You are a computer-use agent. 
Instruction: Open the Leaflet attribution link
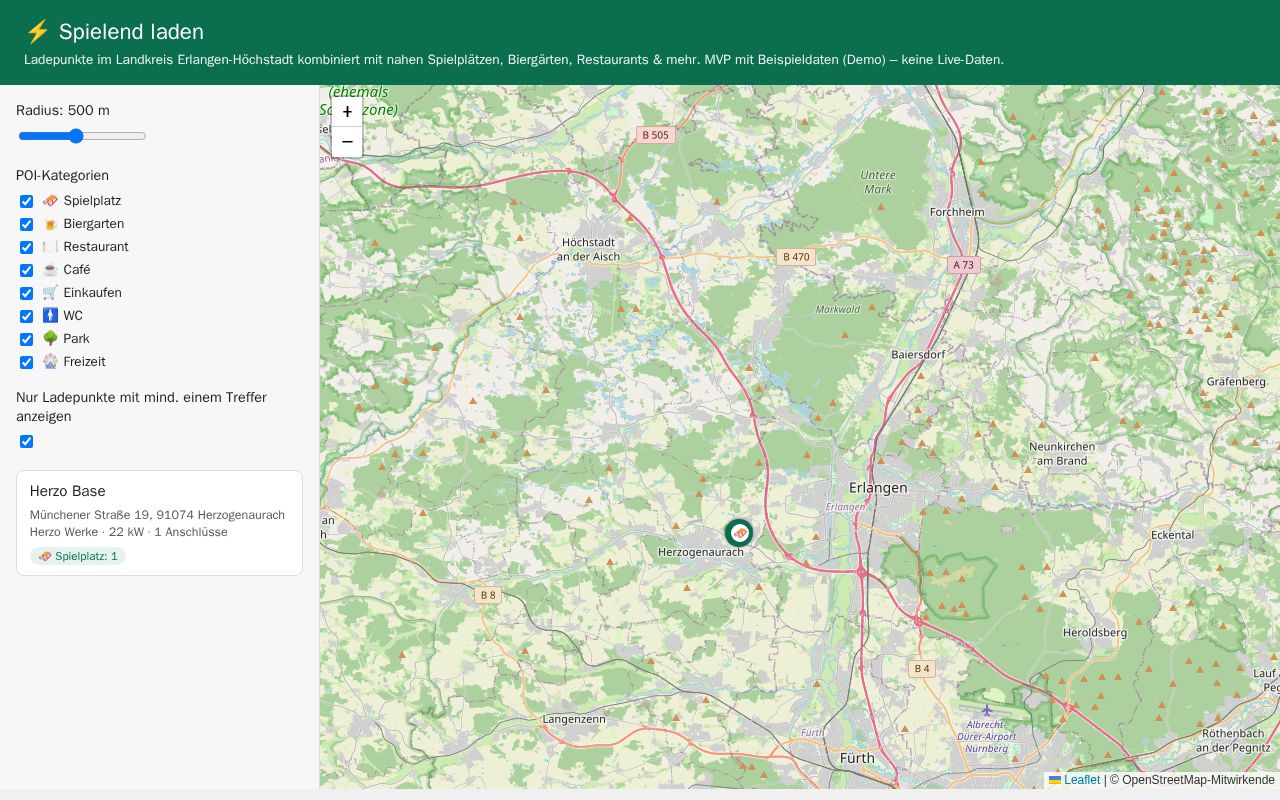point(1075,780)
